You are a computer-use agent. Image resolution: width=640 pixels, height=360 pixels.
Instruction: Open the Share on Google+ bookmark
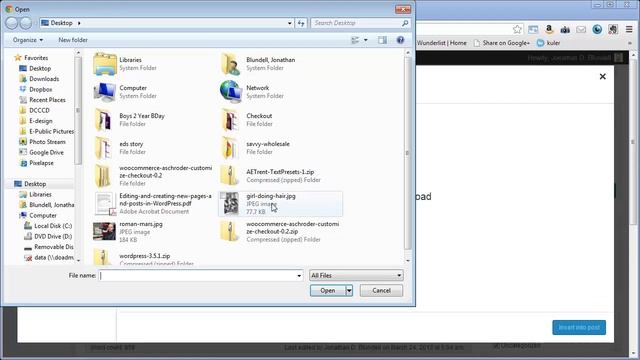502,43
